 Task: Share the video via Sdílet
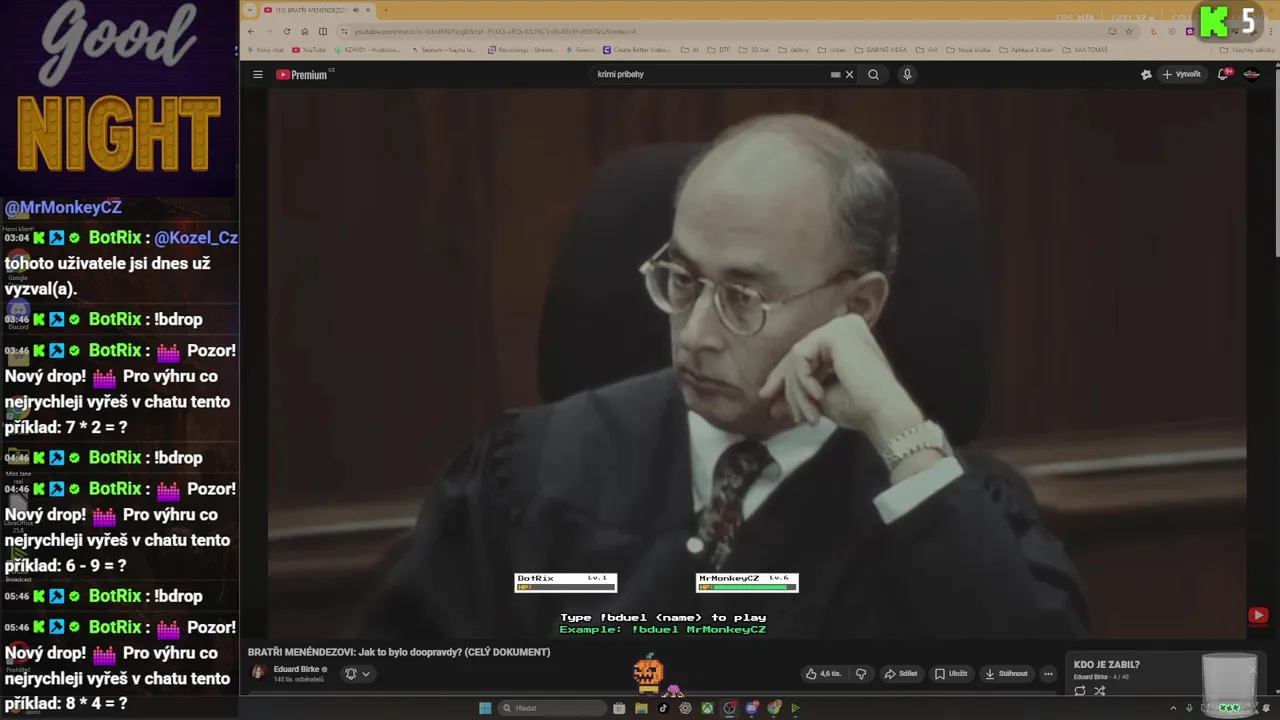901,674
